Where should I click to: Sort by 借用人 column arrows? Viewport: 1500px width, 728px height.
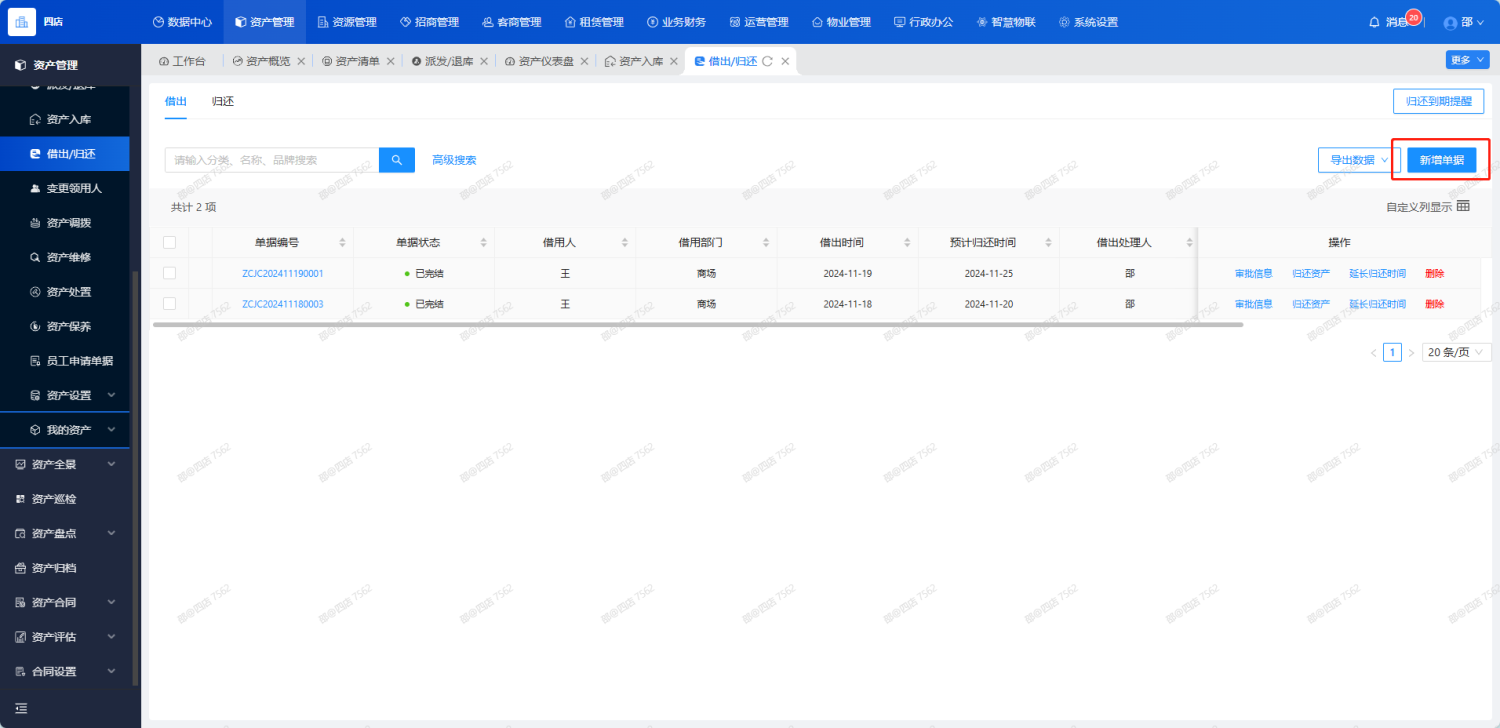[x=625, y=242]
